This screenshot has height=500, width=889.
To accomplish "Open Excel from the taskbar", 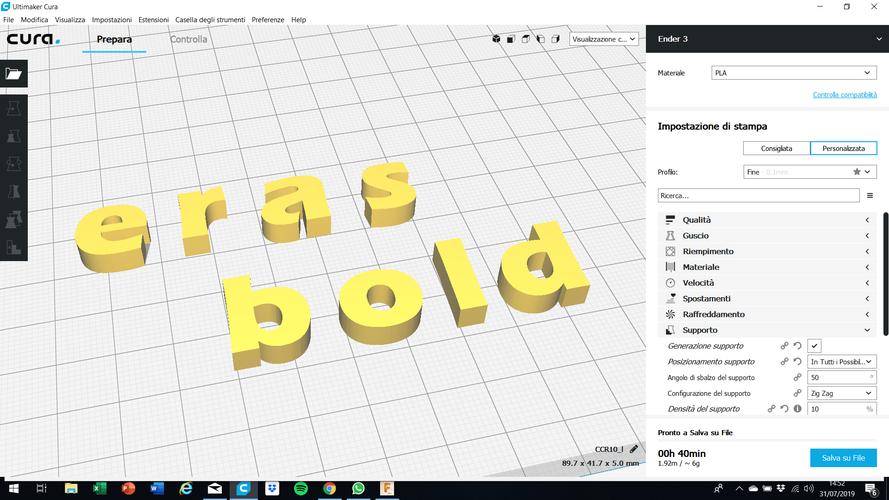I will (100, 489).
